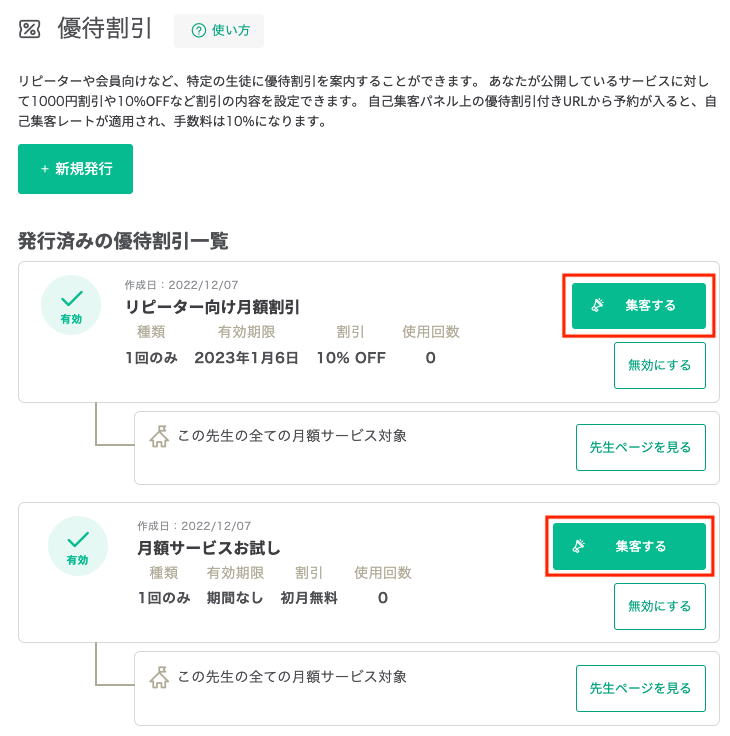Image resolution: width=730 pixels, height=736 pixels.
Task: Click the 発行済みの優待割引一覧 heading
Action: point(123,241)
